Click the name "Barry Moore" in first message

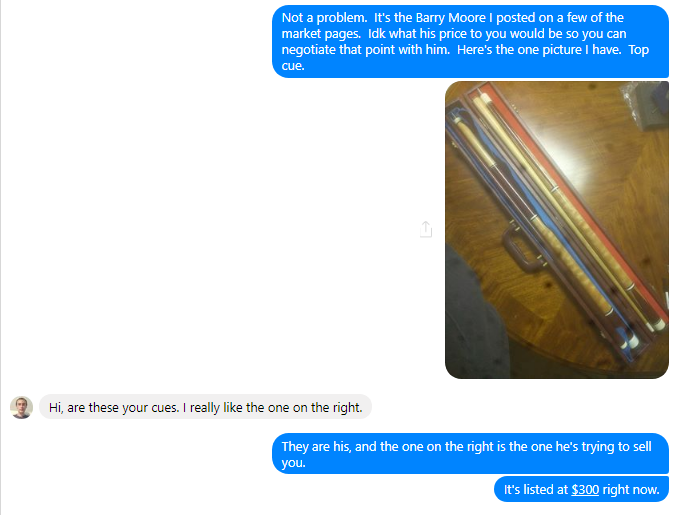click(450, 18)
